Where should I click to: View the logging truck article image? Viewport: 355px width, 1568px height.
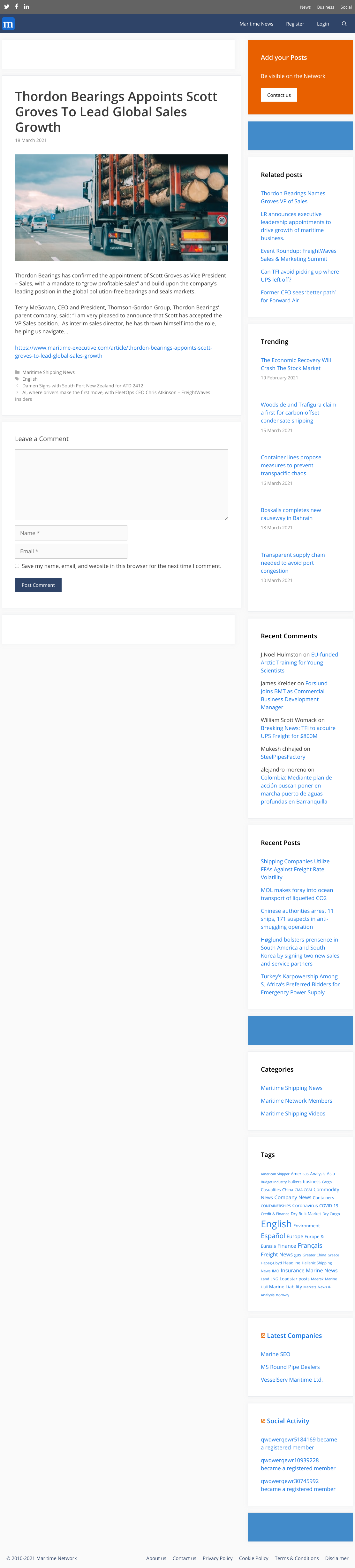(122, 207)
